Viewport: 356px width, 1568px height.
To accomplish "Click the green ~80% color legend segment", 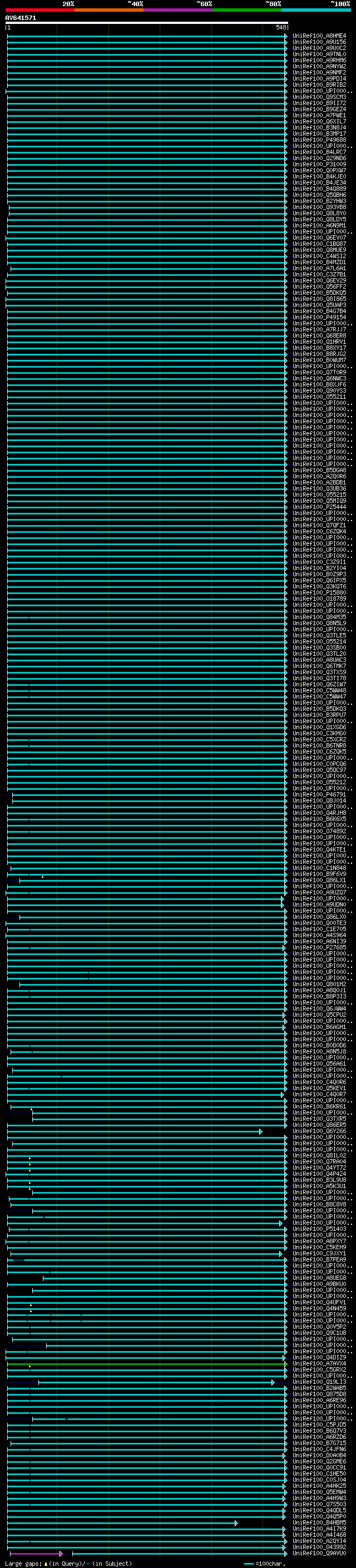I will pyautogui.click(x=247, y=10).
